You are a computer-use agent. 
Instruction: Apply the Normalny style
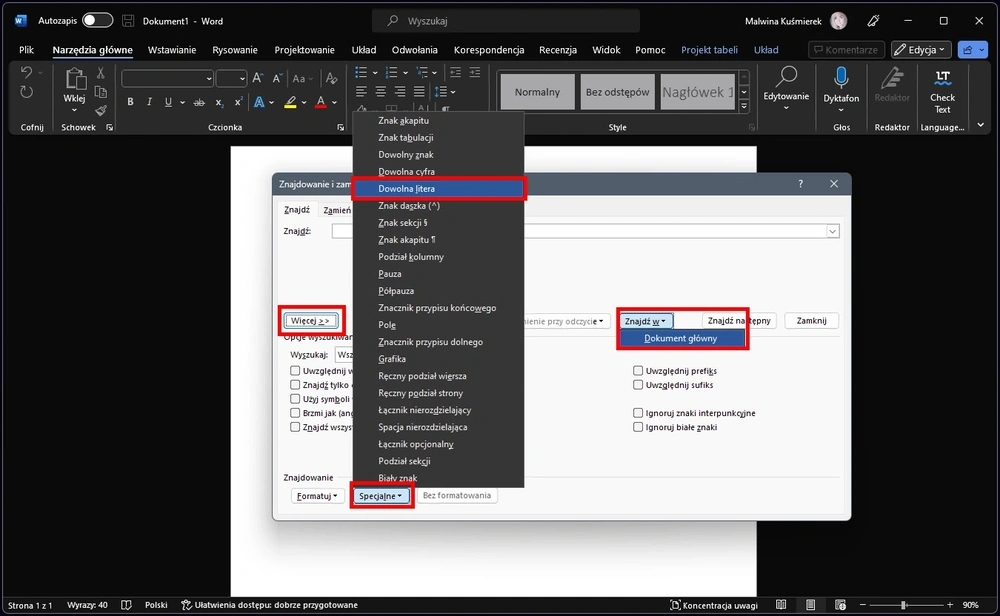pos(538,92)
